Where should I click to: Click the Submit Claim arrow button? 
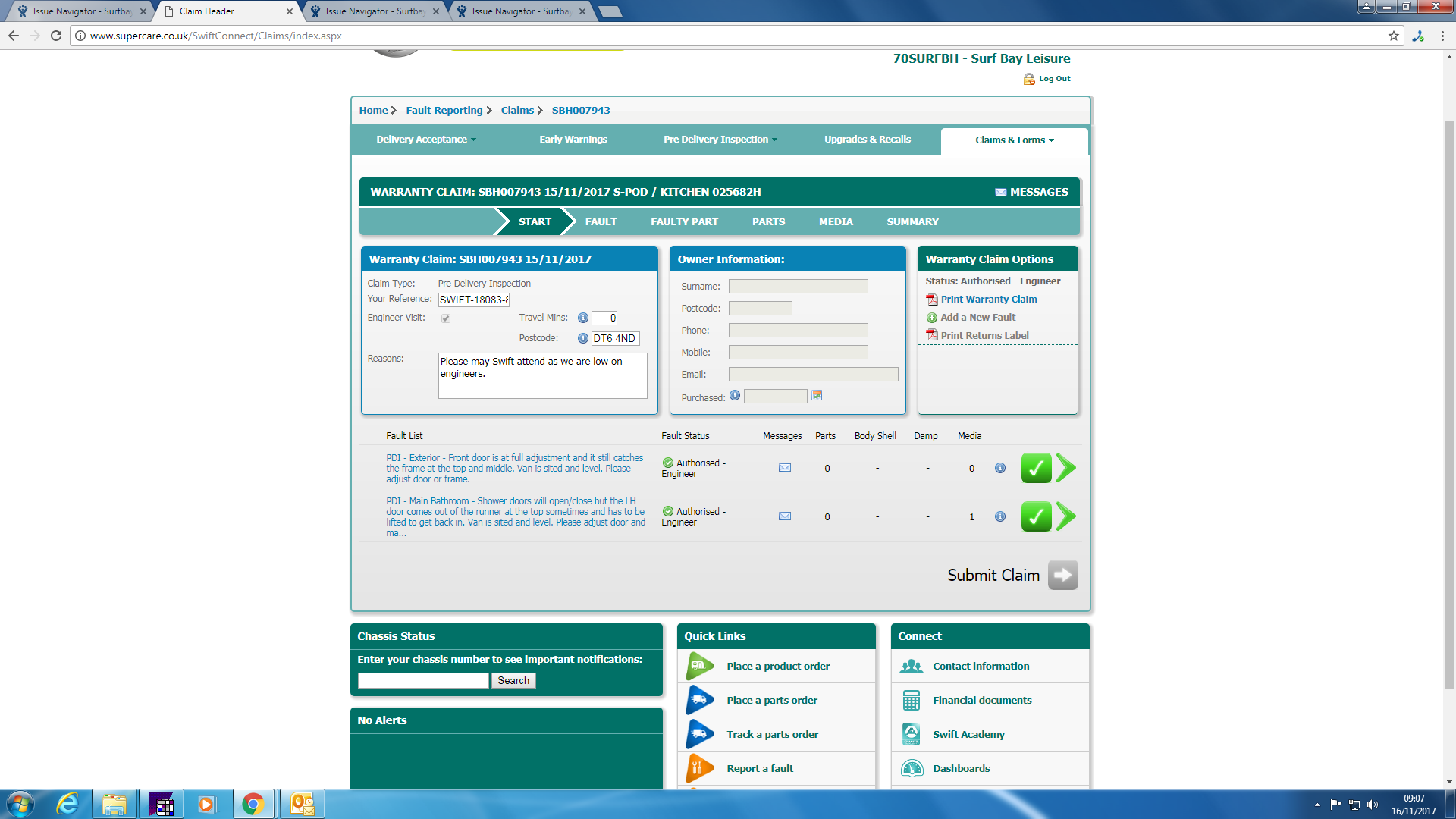click(1062, 576)
